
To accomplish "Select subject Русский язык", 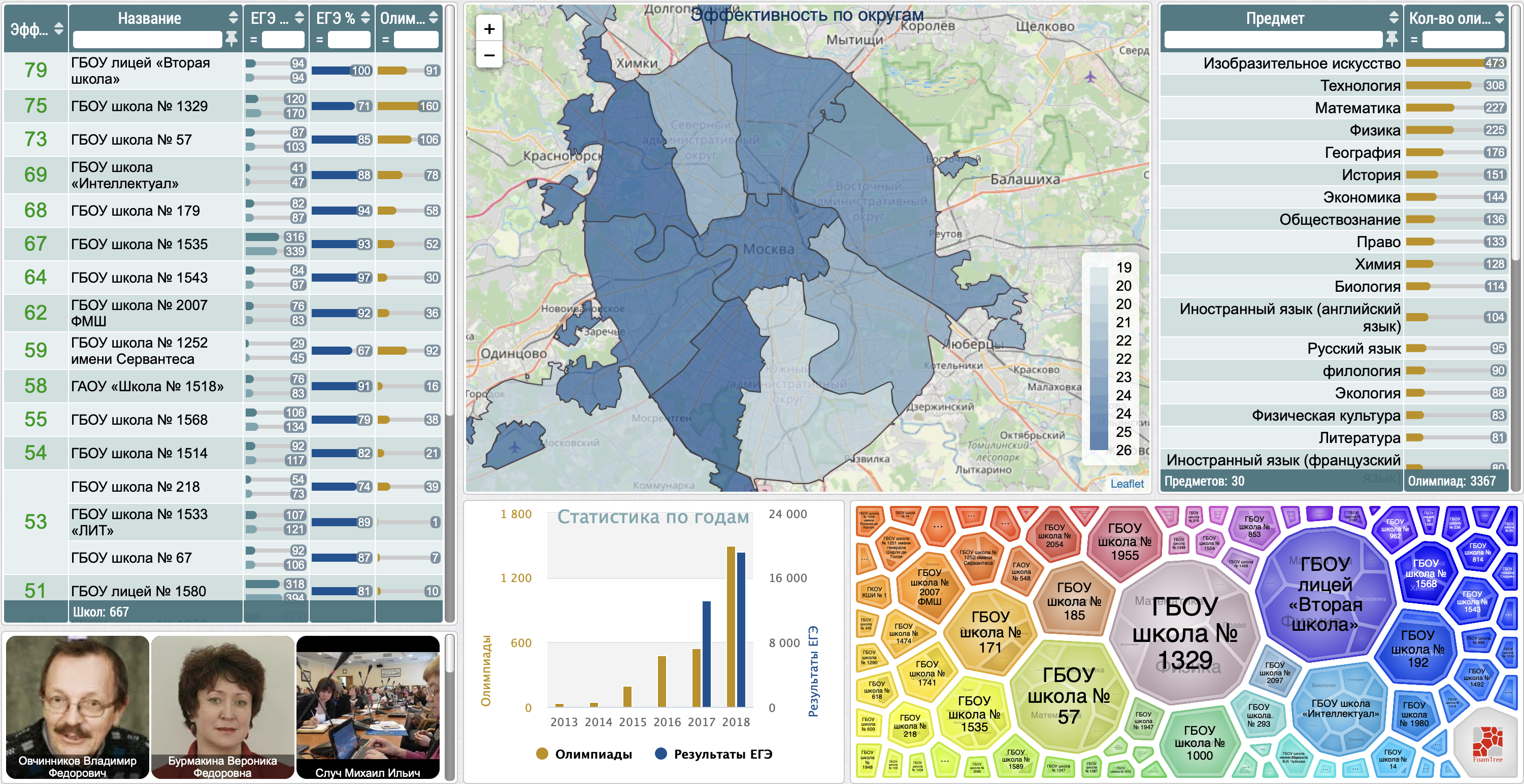I will click(x=1335, y=348).
